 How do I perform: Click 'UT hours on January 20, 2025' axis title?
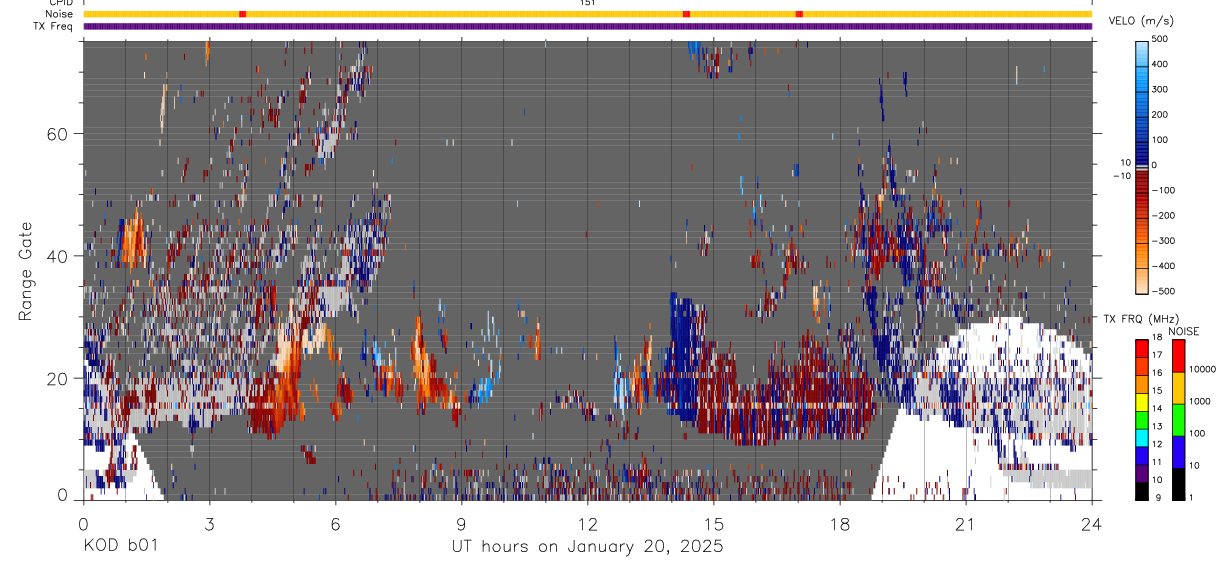tap(587, 547)
